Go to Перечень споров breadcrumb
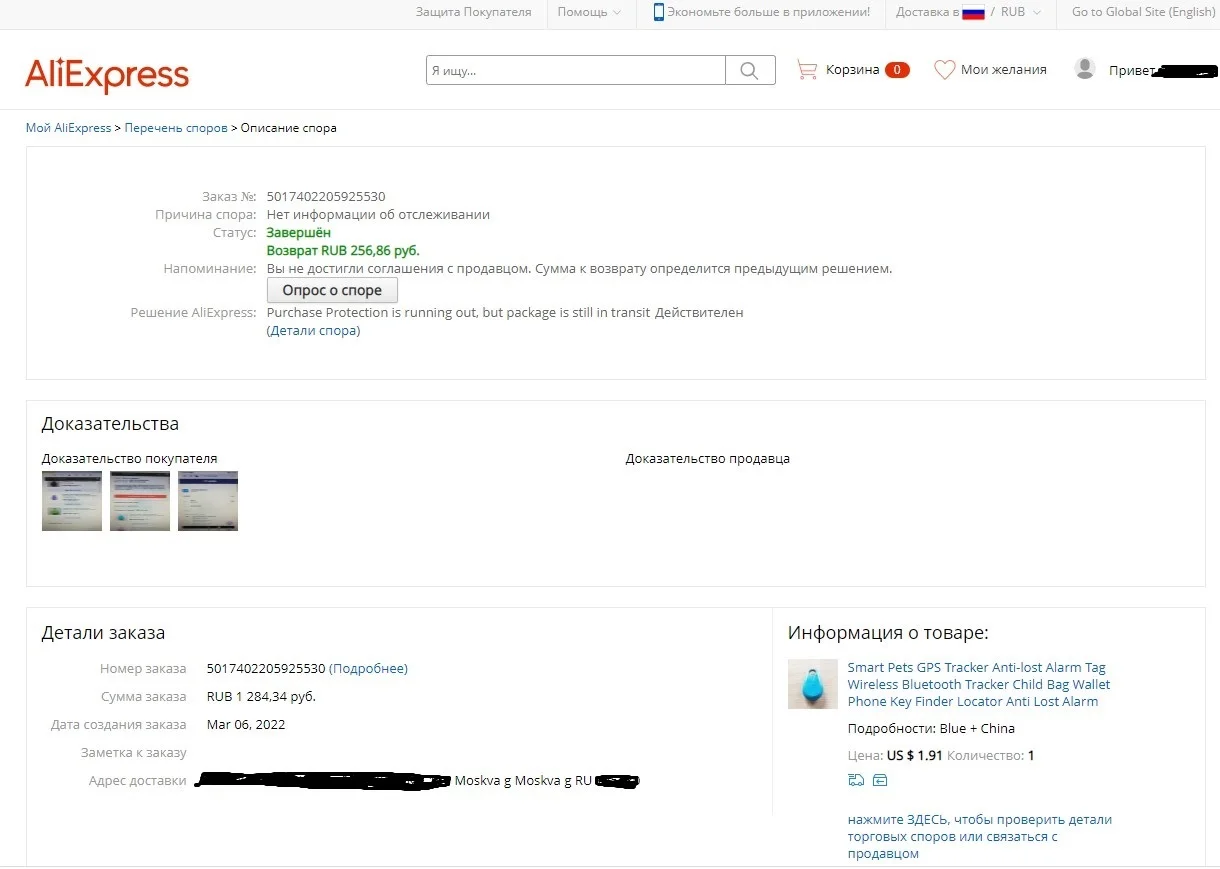The height and width of the screenshot is (869, 1220). click(x=176, y=128)
